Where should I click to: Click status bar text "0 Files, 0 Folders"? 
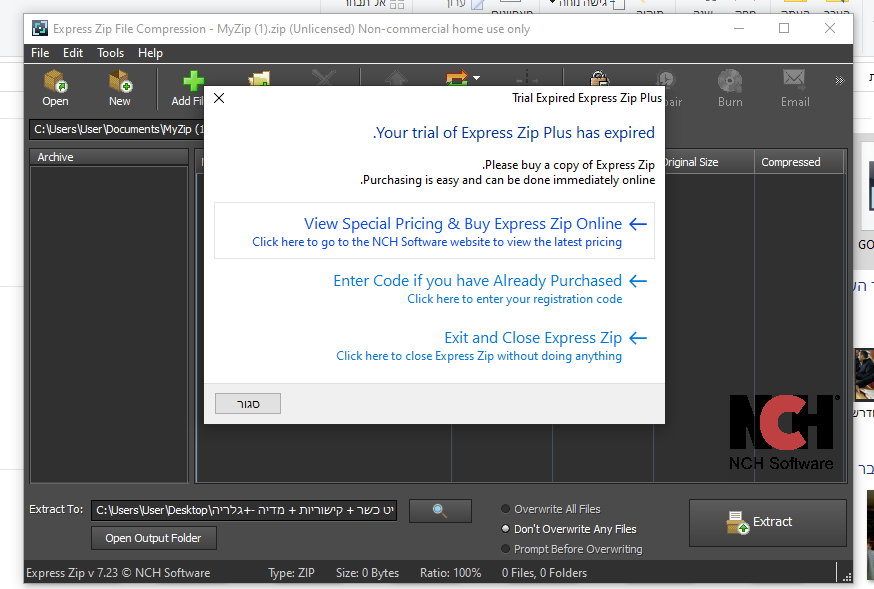click(x=544, y=573)
